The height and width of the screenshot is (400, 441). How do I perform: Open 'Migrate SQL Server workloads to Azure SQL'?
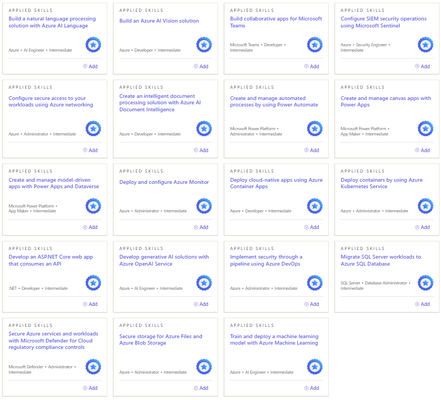click(x=381, y=260)
